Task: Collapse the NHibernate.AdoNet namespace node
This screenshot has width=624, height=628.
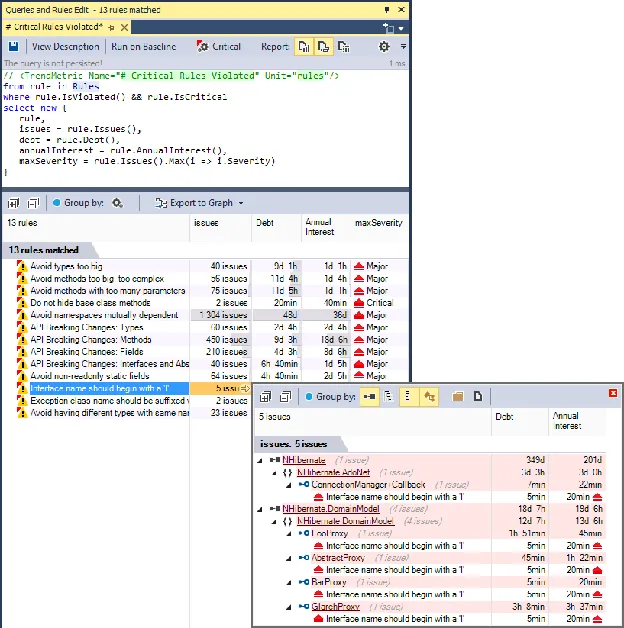Action: 274,473
